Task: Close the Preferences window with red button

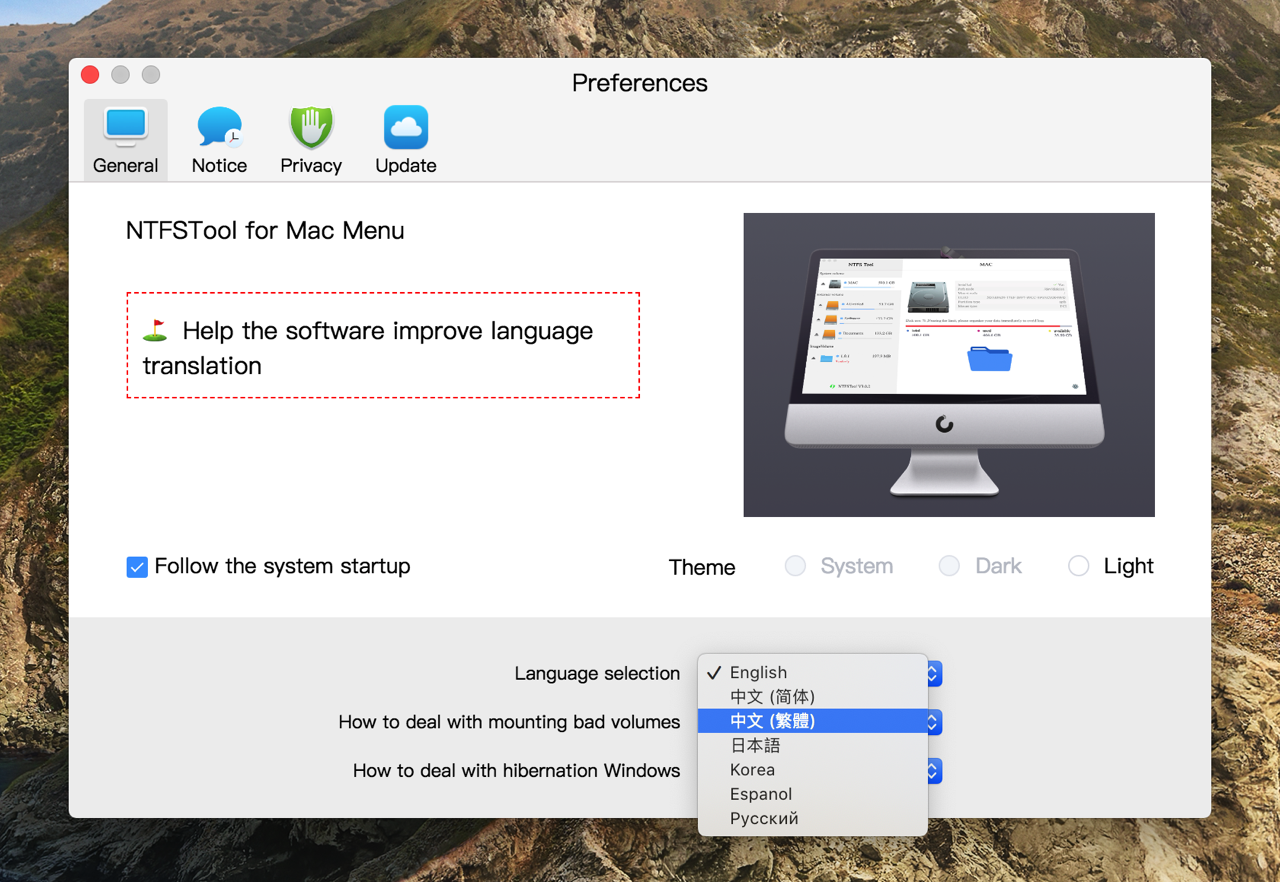Action: 90,75
